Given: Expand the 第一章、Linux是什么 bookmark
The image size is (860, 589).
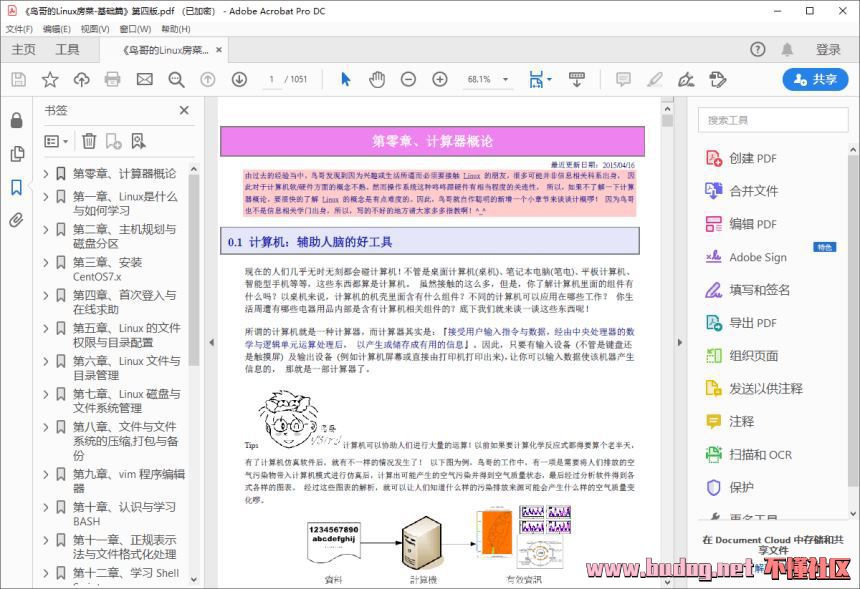Looking at the screenshot, I should [x=46, y=196].
